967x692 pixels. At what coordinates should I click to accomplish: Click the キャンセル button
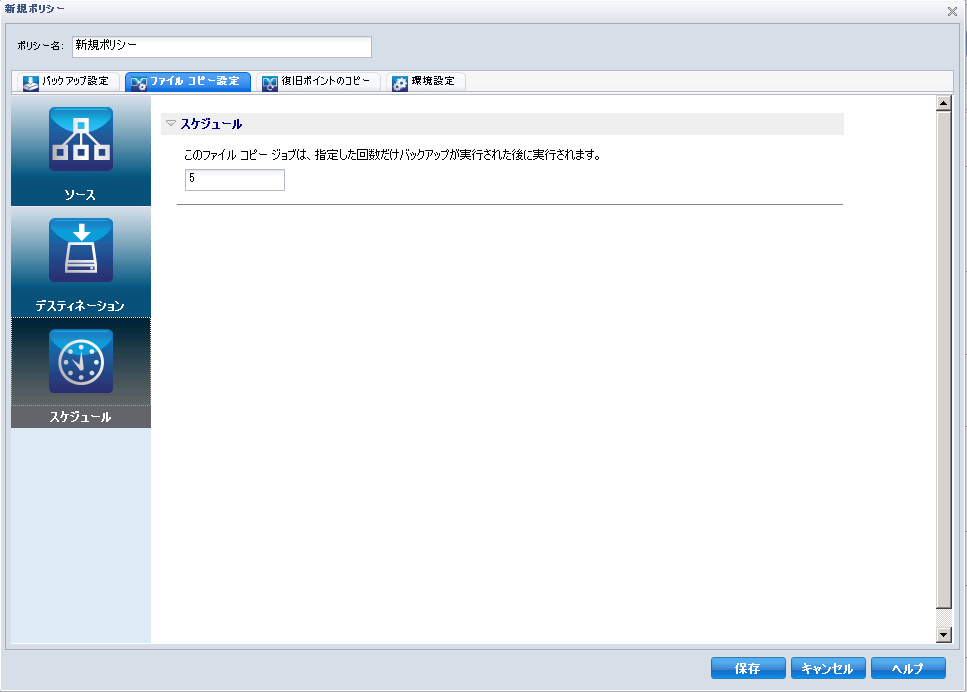pos(827,668)
